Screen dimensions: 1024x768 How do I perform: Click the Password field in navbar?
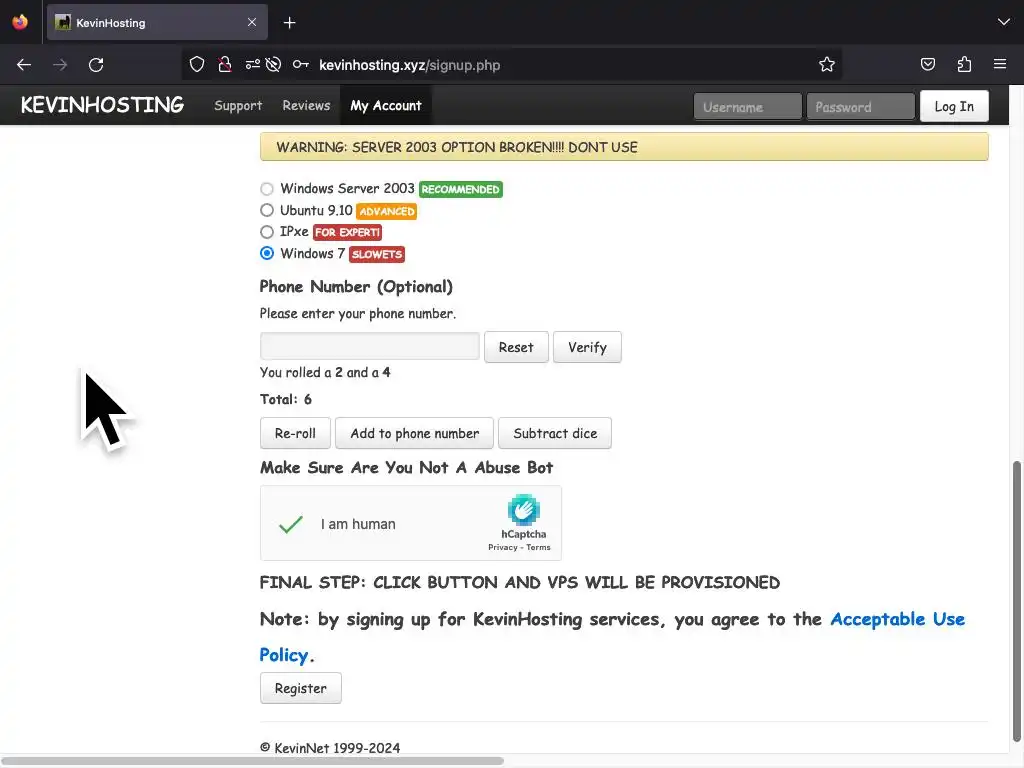click(861, 106)
